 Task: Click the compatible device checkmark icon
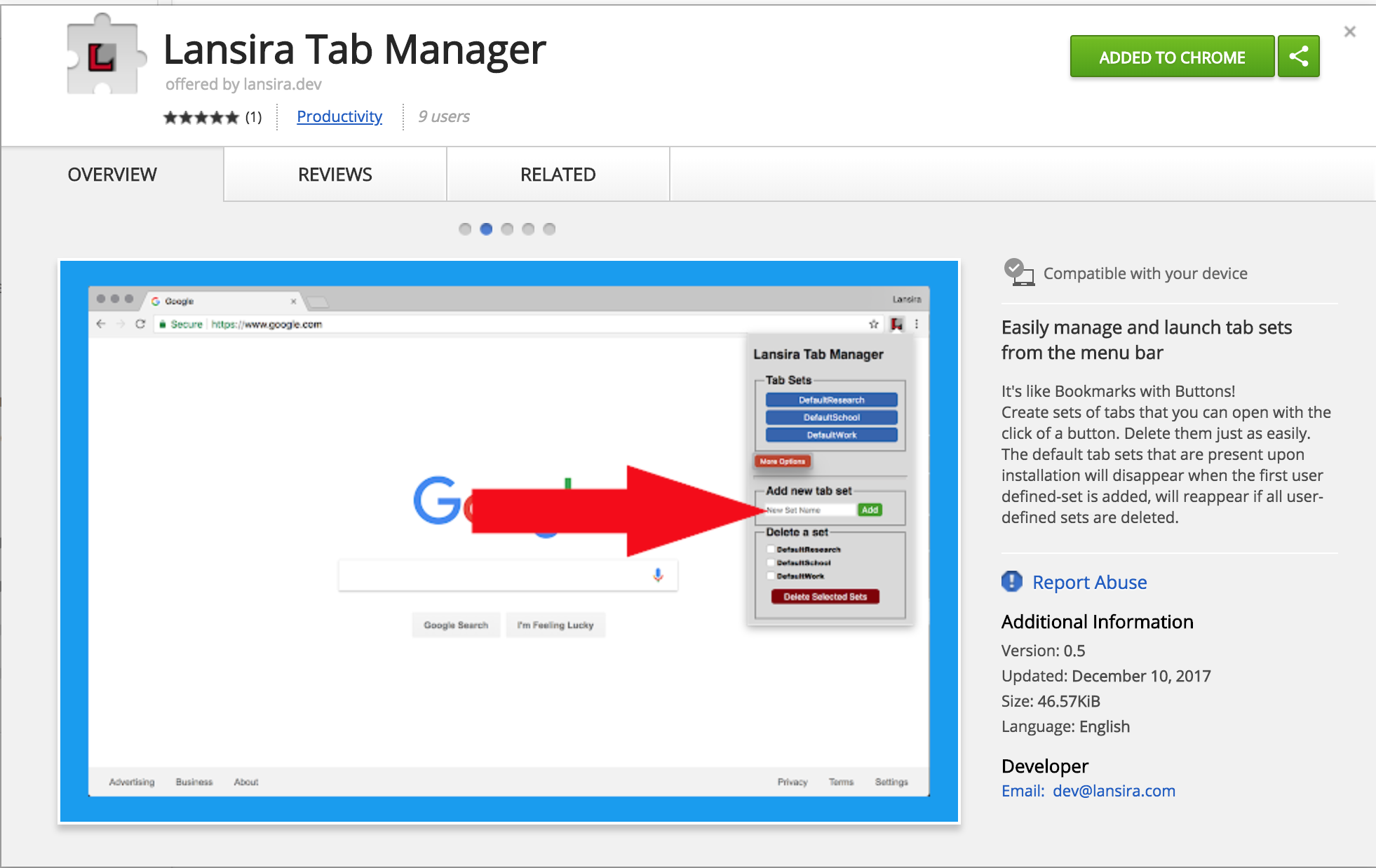click(x=1018, y=272)
